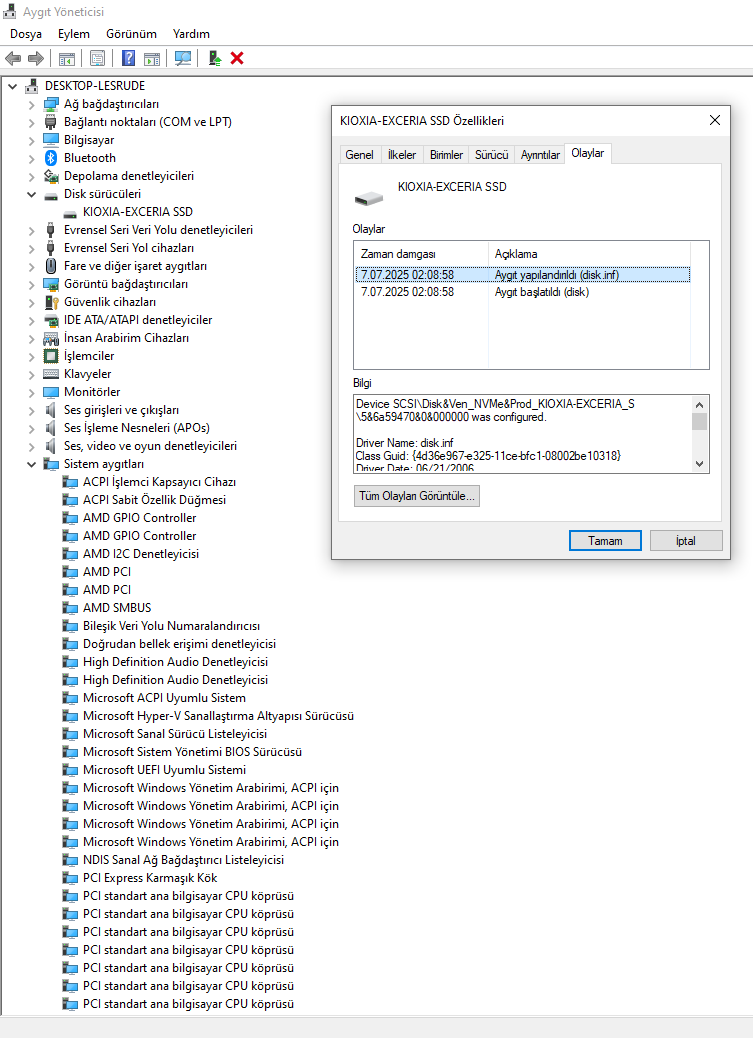Click the Ağ bağdaştırıcıları network icon
Image resolution: width=753 pixels, height=1038 pixels.
51,104
